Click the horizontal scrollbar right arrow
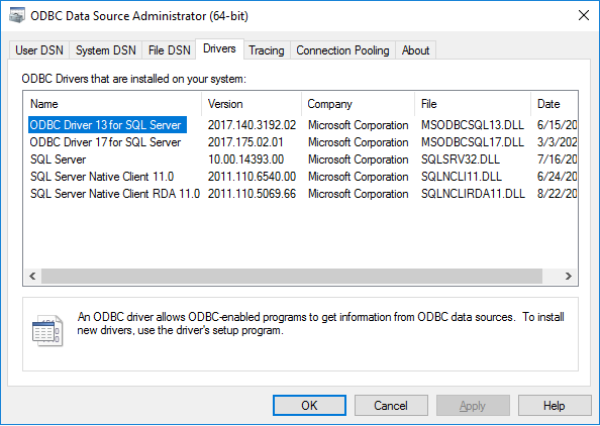 coord(569,276)
